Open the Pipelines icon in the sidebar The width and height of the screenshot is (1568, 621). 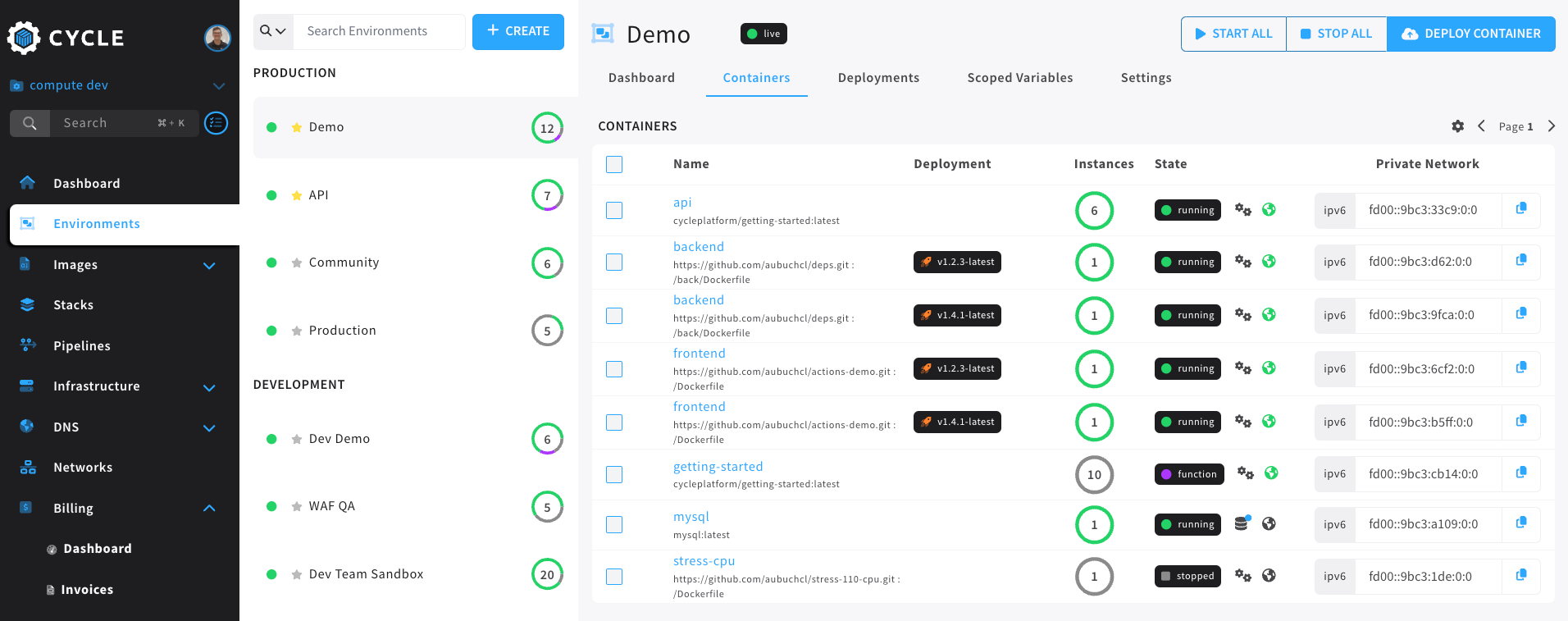point(27,345)
